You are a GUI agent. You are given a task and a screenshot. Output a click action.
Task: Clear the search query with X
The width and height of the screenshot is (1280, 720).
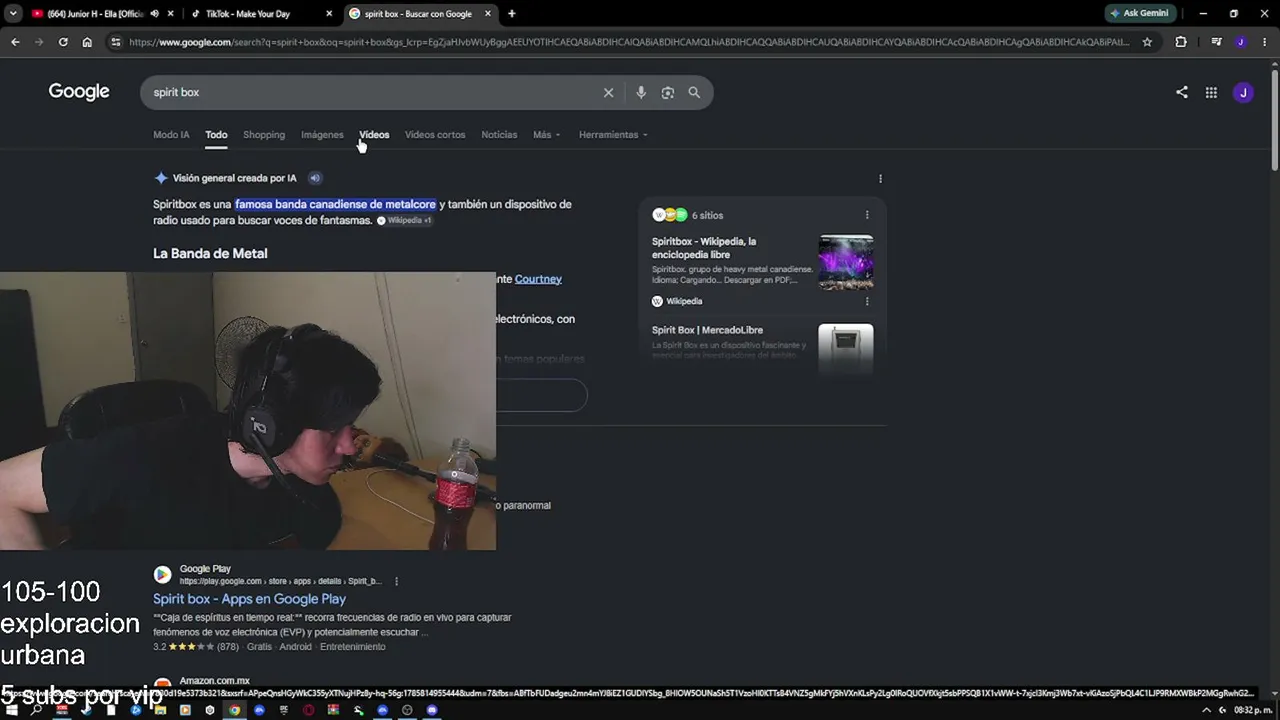click(608, 92)
